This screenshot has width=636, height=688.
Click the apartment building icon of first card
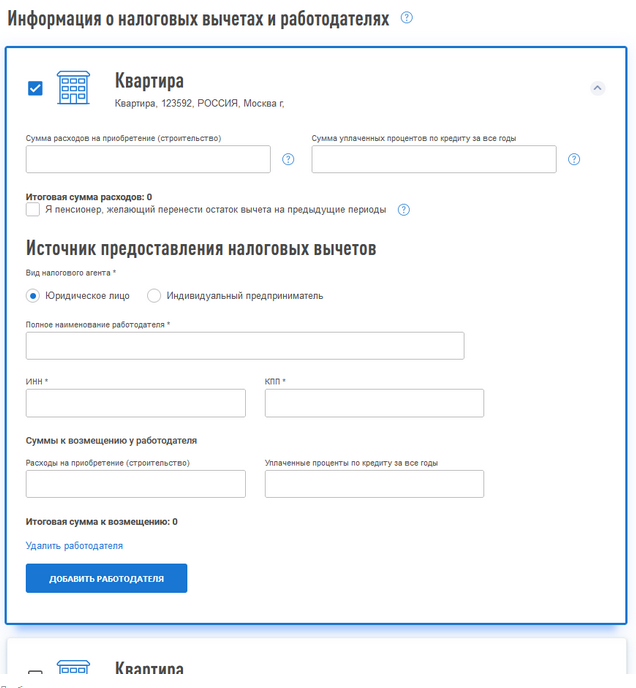click(73, 88)
